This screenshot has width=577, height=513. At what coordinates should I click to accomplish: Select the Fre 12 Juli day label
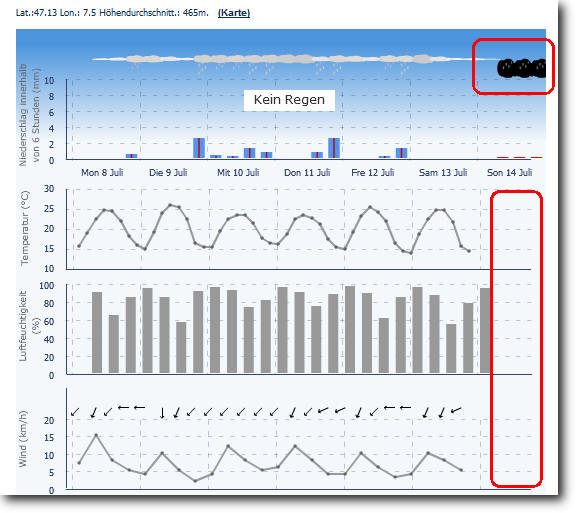(373, 172)
